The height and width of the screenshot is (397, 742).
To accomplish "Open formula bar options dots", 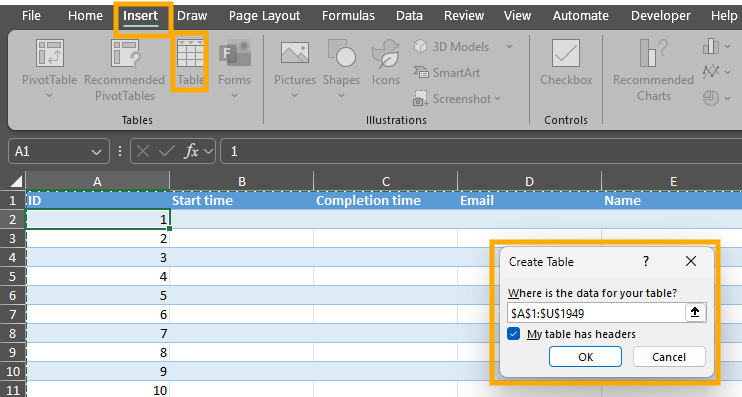I will [120, 151].
